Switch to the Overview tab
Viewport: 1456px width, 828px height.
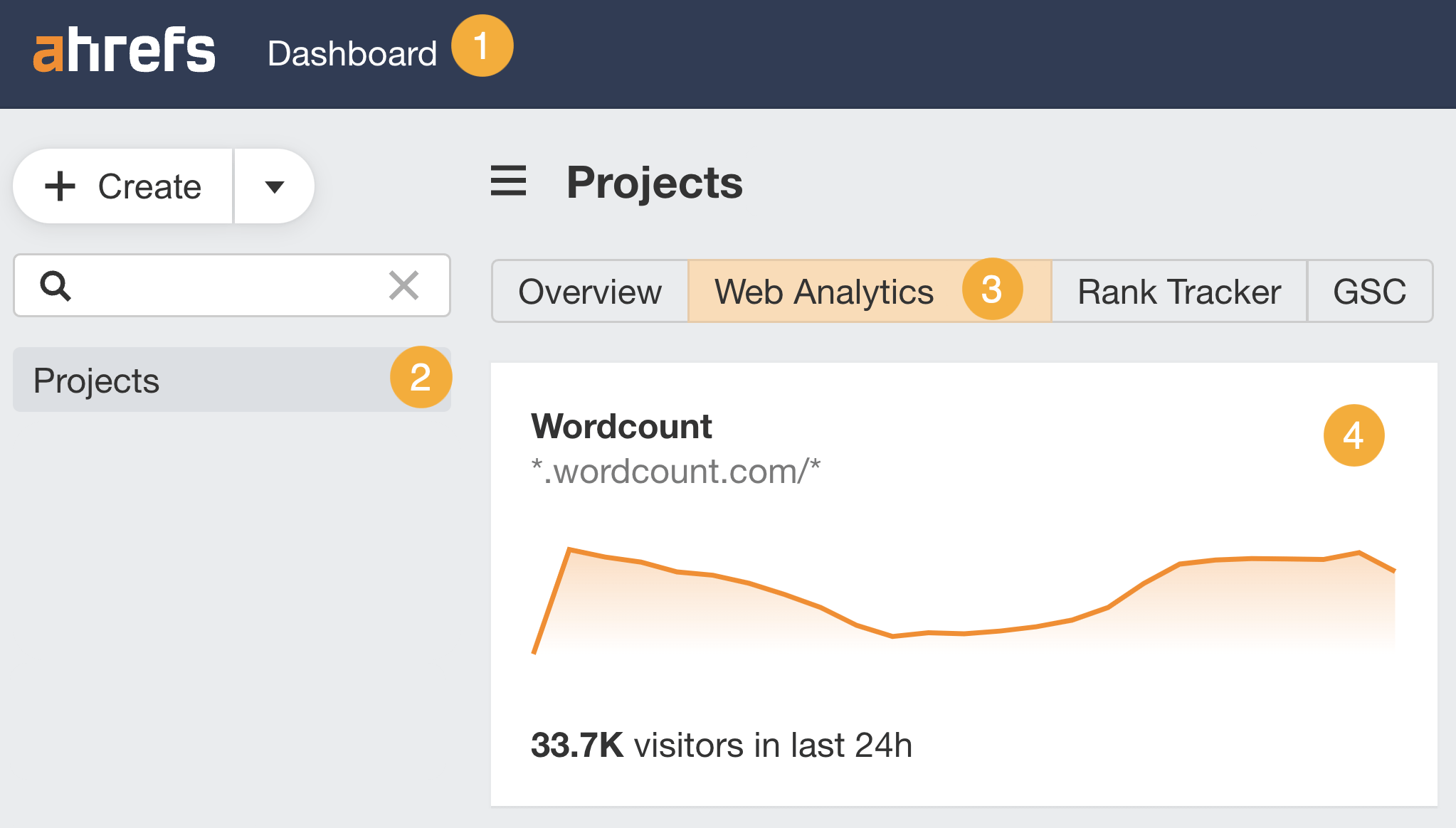[x=589, y=291]
